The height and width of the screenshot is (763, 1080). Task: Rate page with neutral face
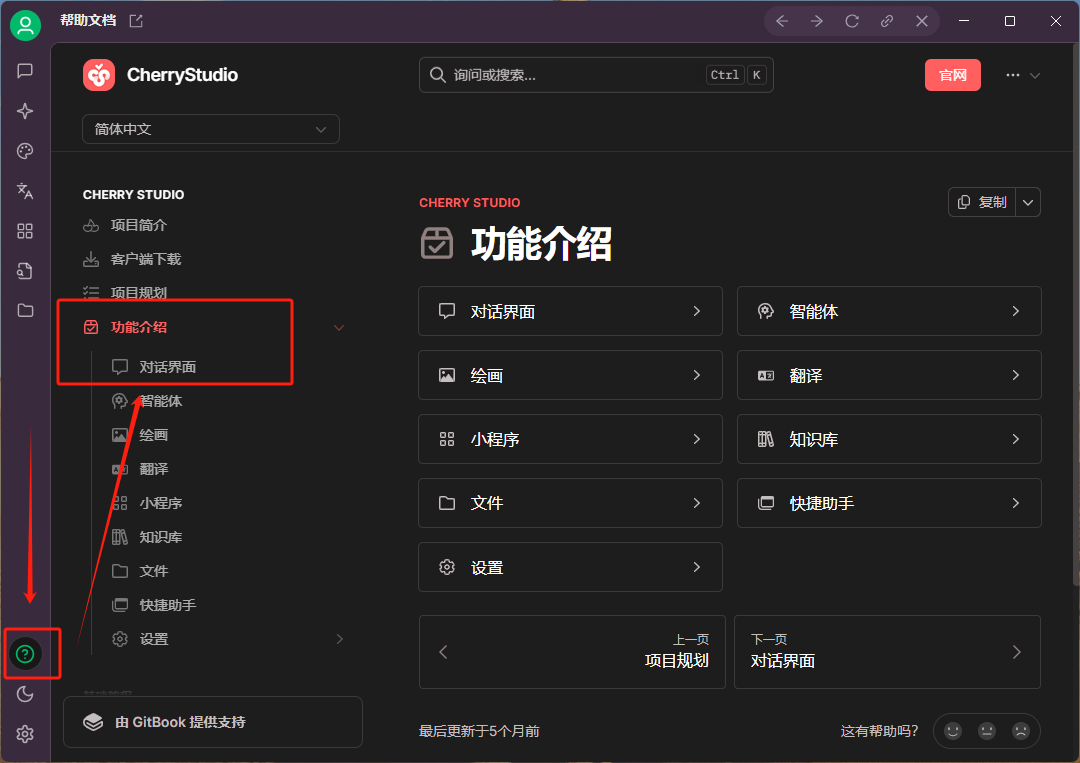[x=987, y=731]
